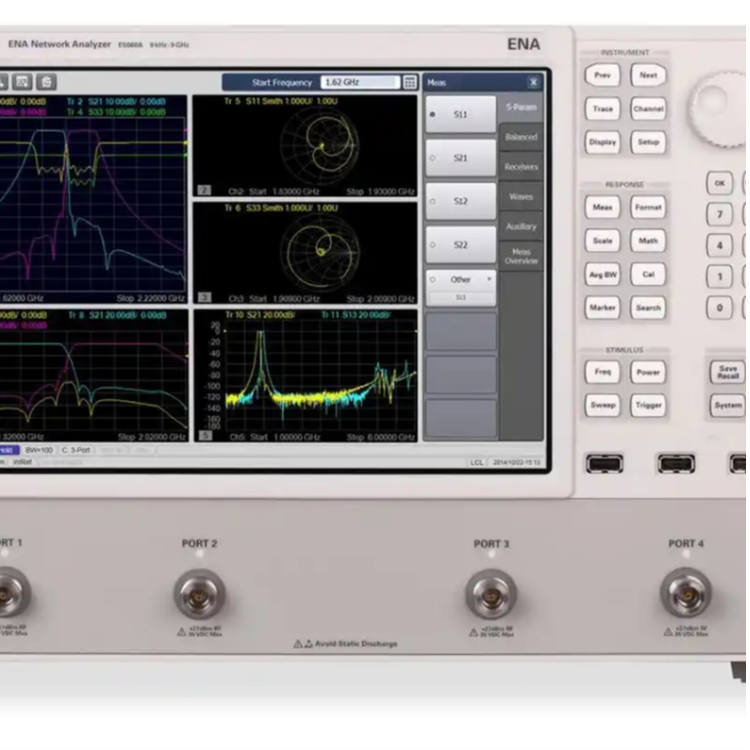Expand the Other parameter dropdown arrow
This screenshot has width=750, height=750.
coord(489,279)
